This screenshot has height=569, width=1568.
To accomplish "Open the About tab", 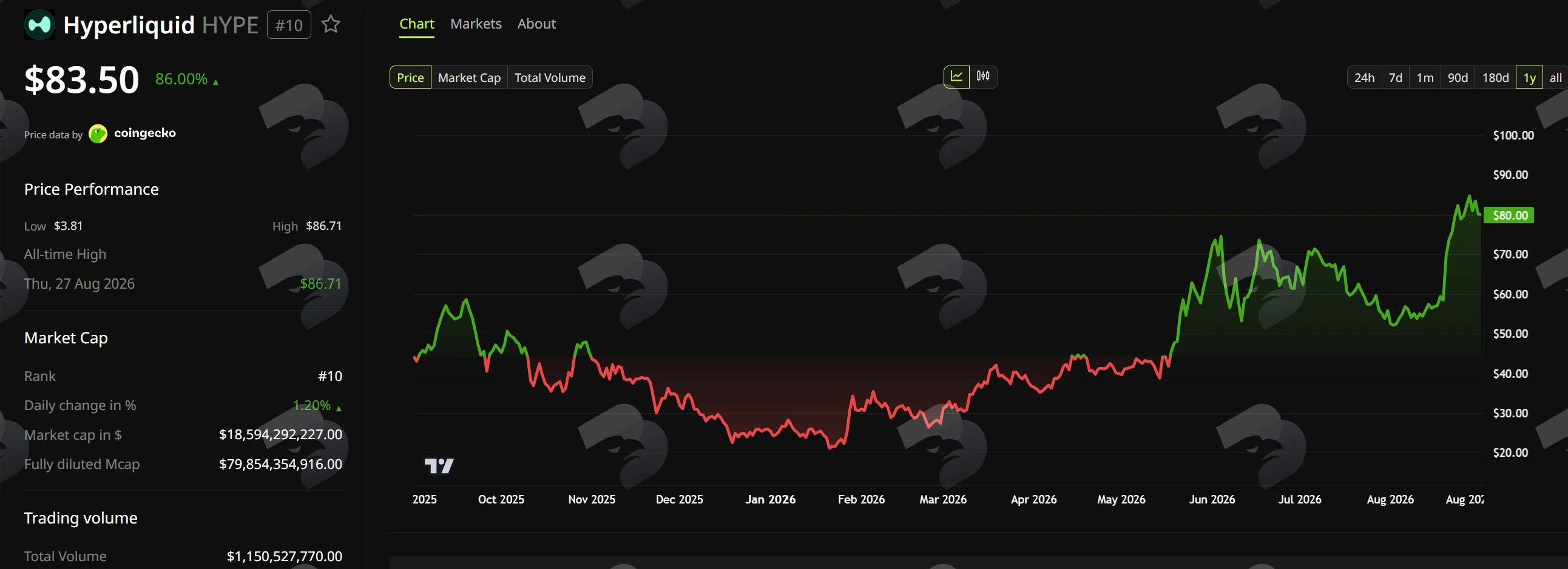I will [536, 24].
